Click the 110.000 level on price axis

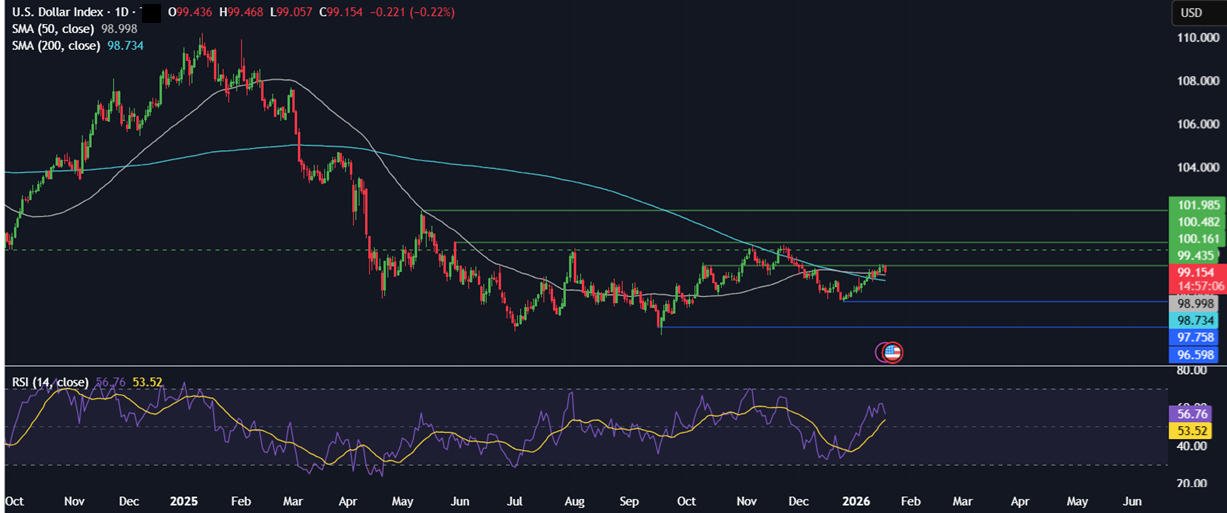1198,38
